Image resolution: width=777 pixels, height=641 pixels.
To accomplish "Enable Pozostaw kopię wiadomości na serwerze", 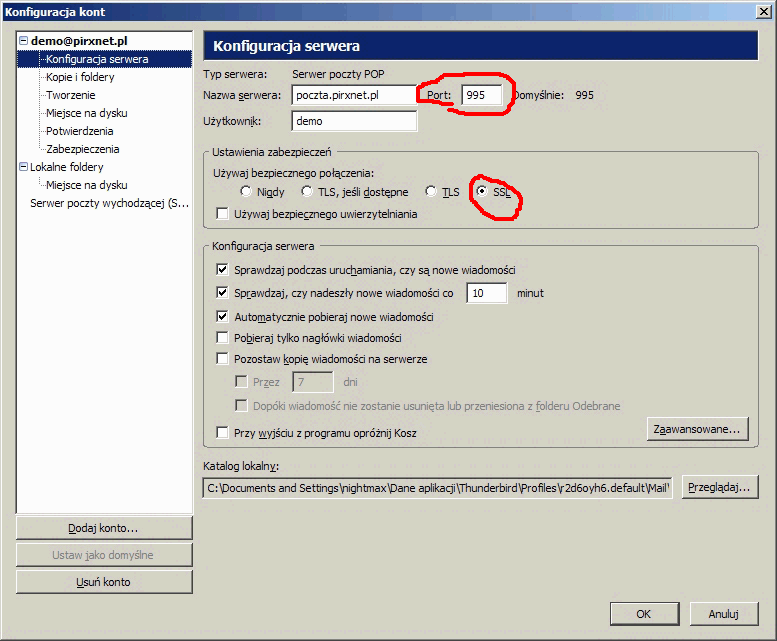I will 223,359.
